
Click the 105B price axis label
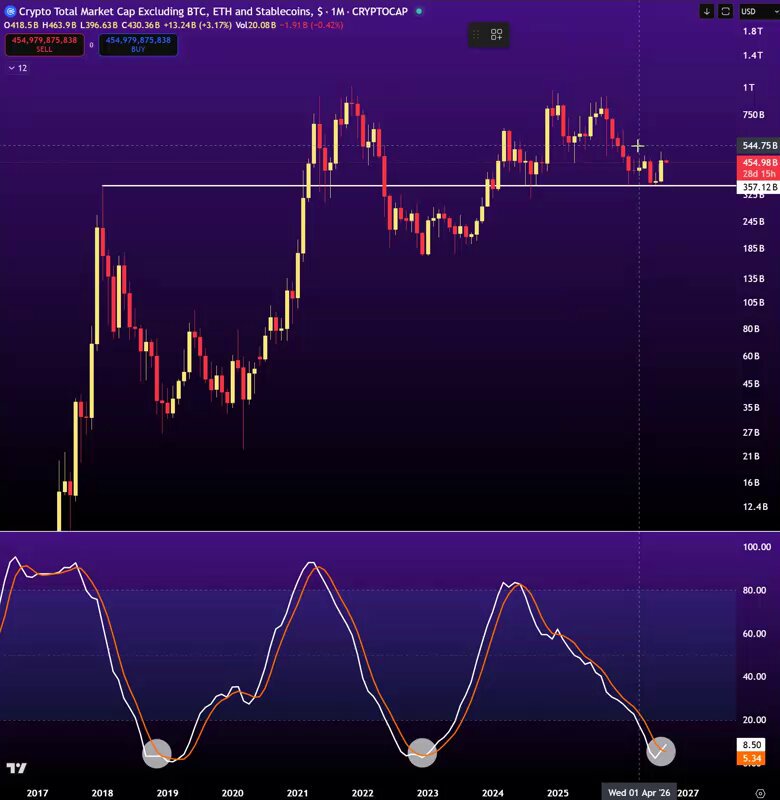point(753,303)
